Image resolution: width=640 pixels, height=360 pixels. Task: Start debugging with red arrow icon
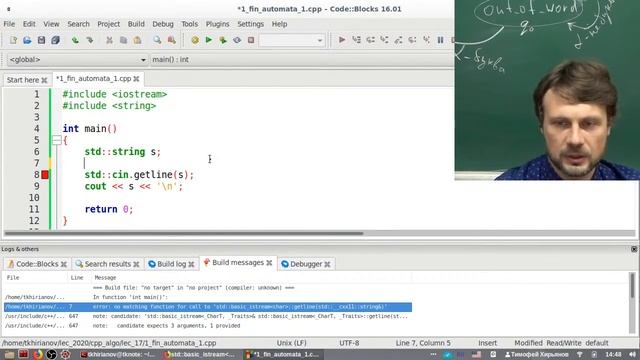(342, 40)
